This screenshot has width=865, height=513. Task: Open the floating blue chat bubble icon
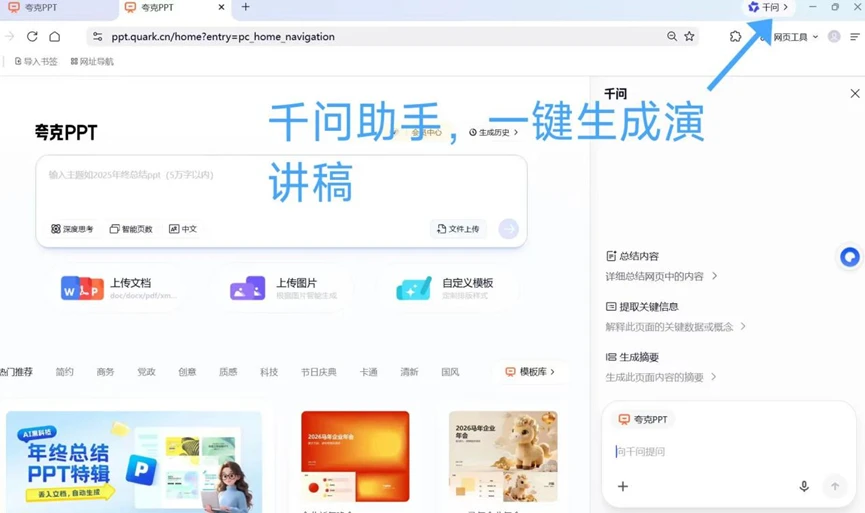point(850,256)
